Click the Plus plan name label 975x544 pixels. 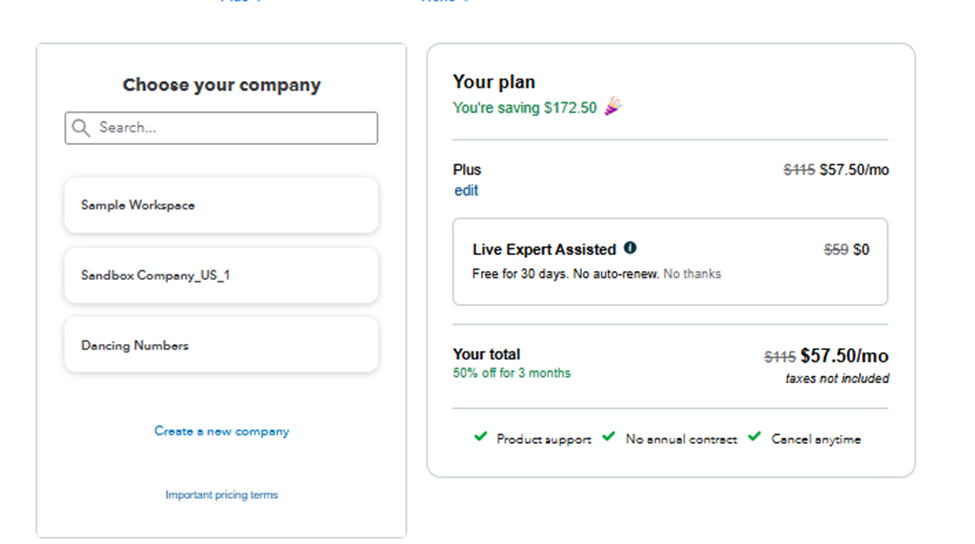467,170
